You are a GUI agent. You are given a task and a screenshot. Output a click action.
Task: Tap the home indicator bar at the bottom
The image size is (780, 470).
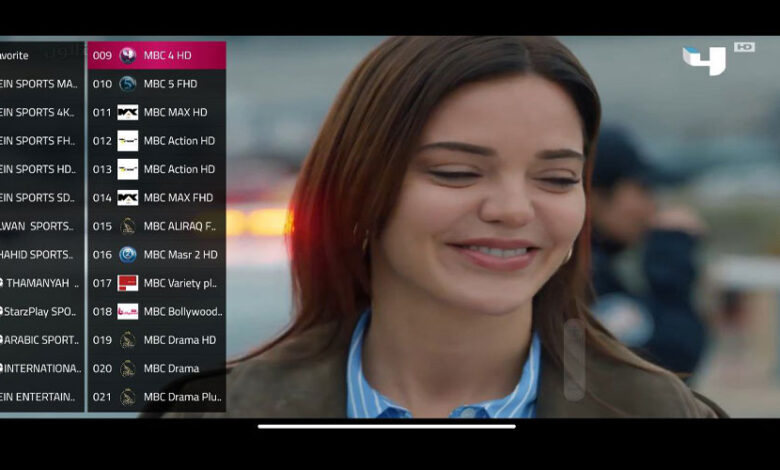(387, 427)
